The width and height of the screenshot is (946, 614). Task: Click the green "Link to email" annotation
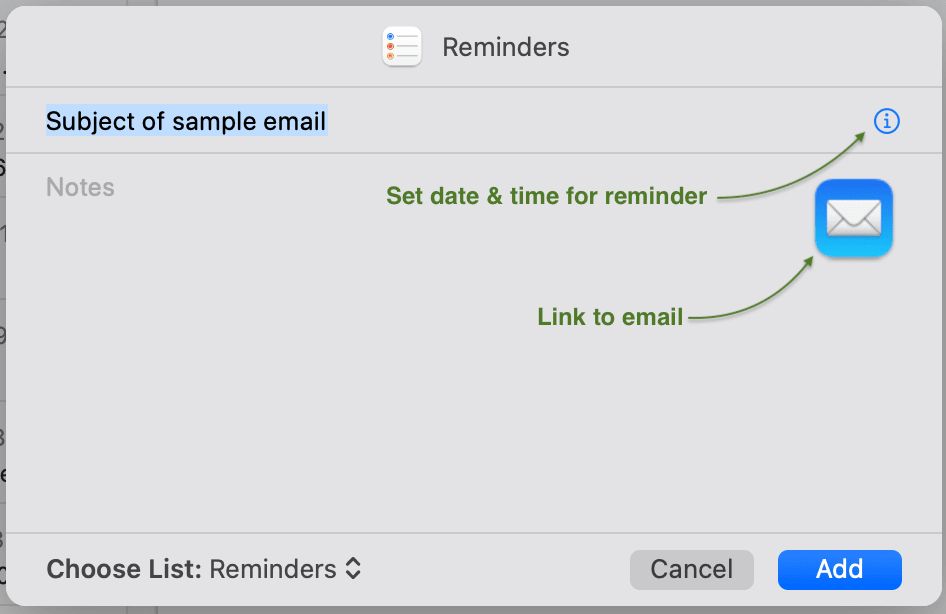[x=610, y=317]
